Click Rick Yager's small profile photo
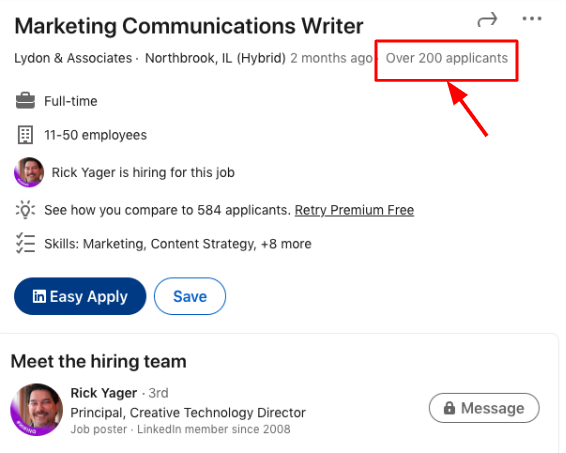Image resolution: width=566 pixels, height=453 pixels. [29, 172]
